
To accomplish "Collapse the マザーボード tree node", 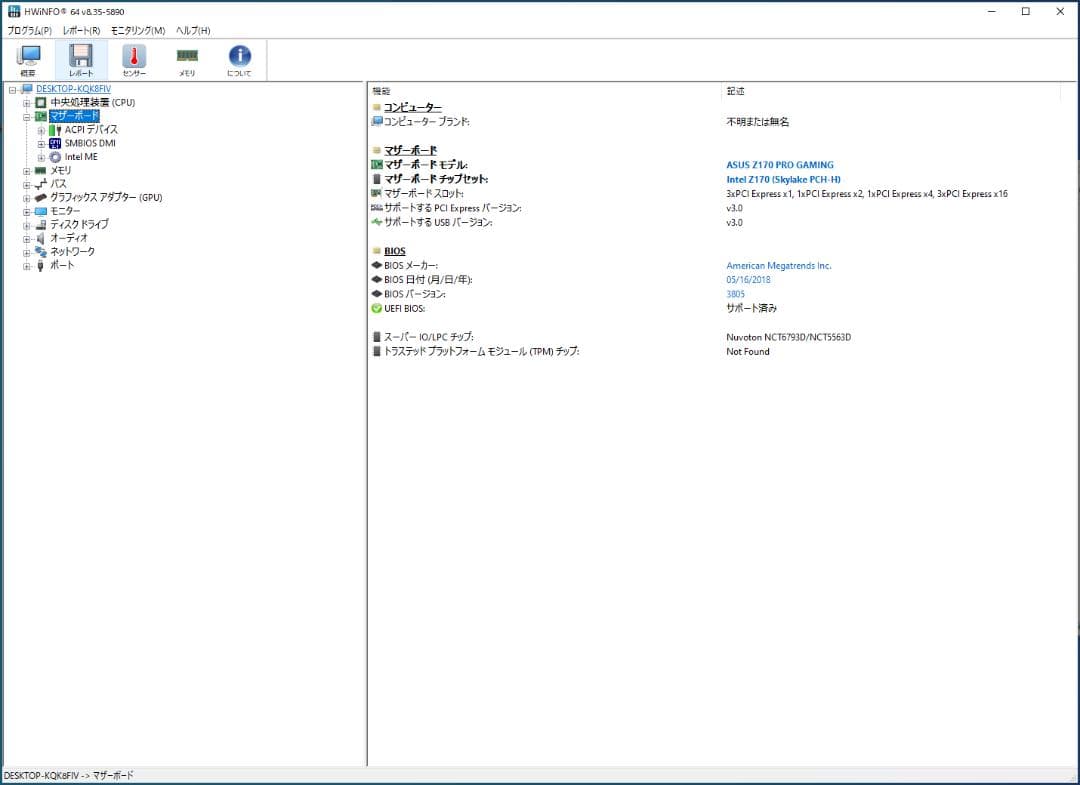I will [27, 116].
